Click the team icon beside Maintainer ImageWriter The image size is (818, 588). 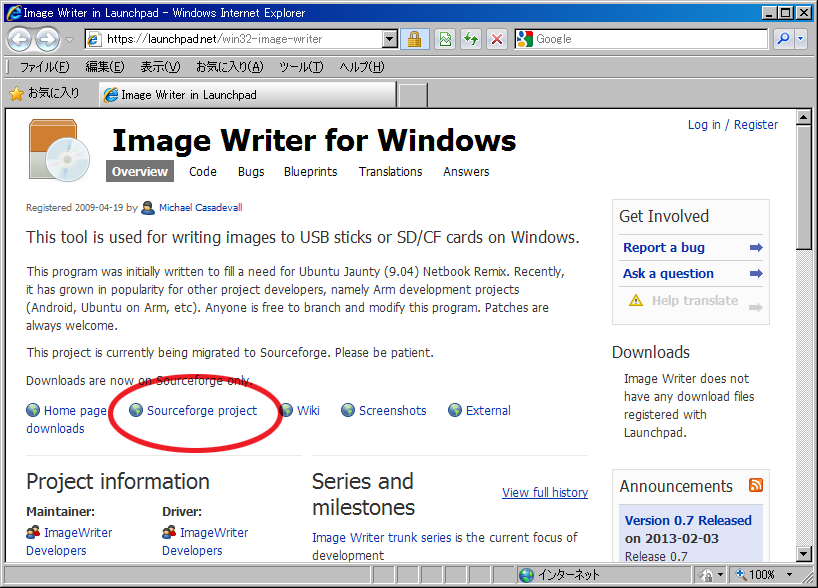coord(33,532)
